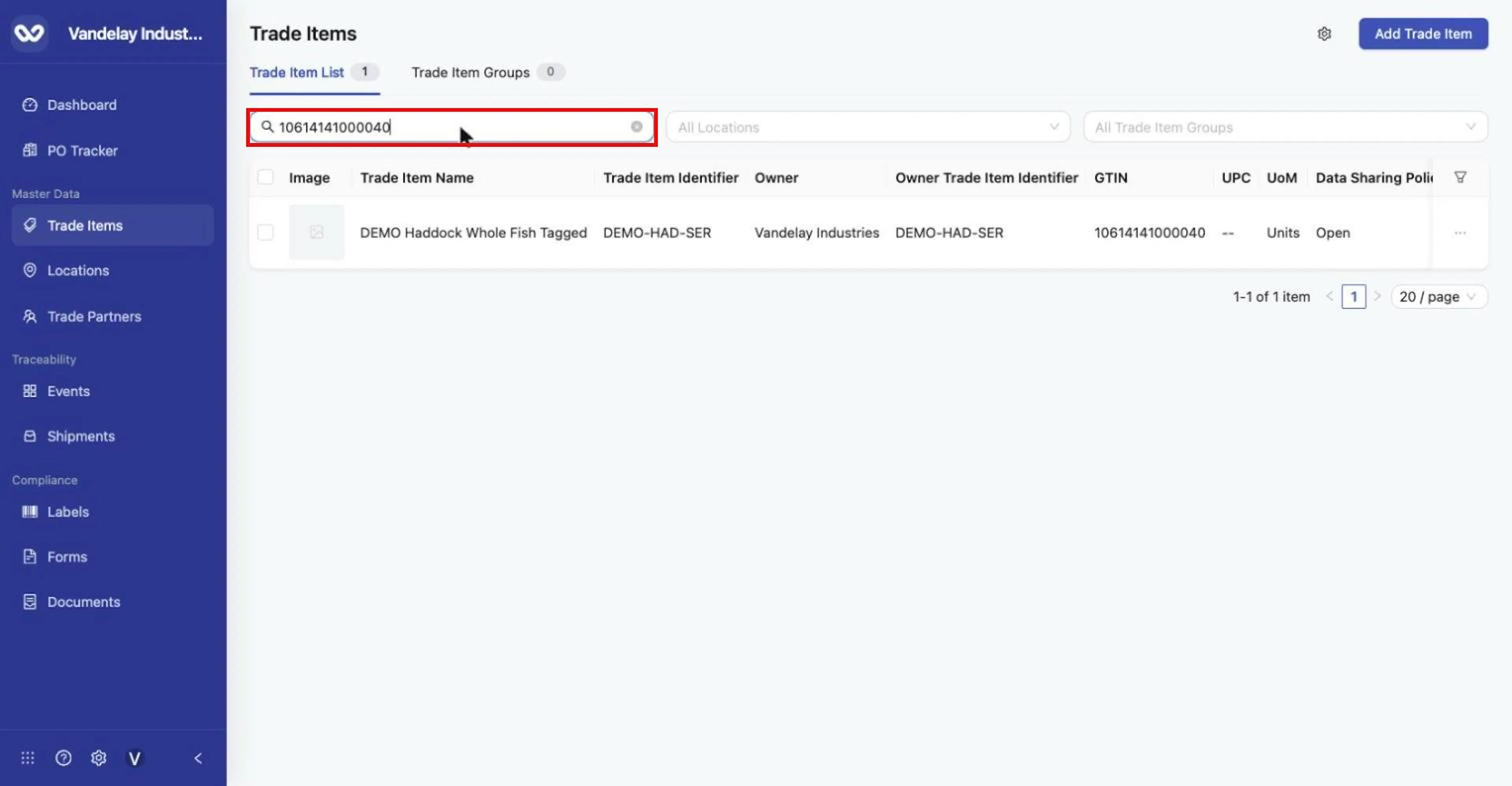
Task: Click the Owner Trade Item Identifier header
Action: pos(986,178)
